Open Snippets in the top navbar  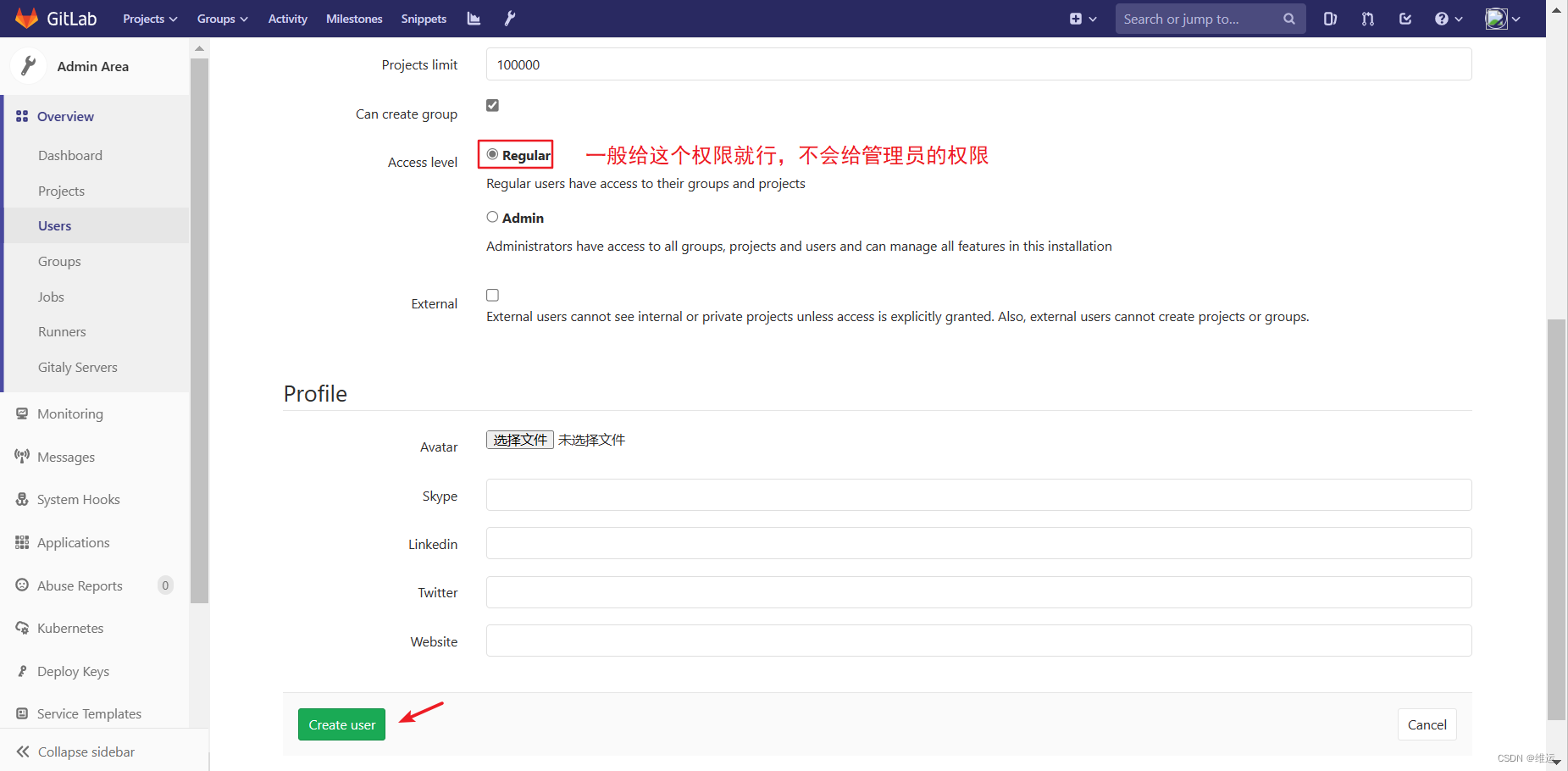pyautogui.click(x=424, y=19)
